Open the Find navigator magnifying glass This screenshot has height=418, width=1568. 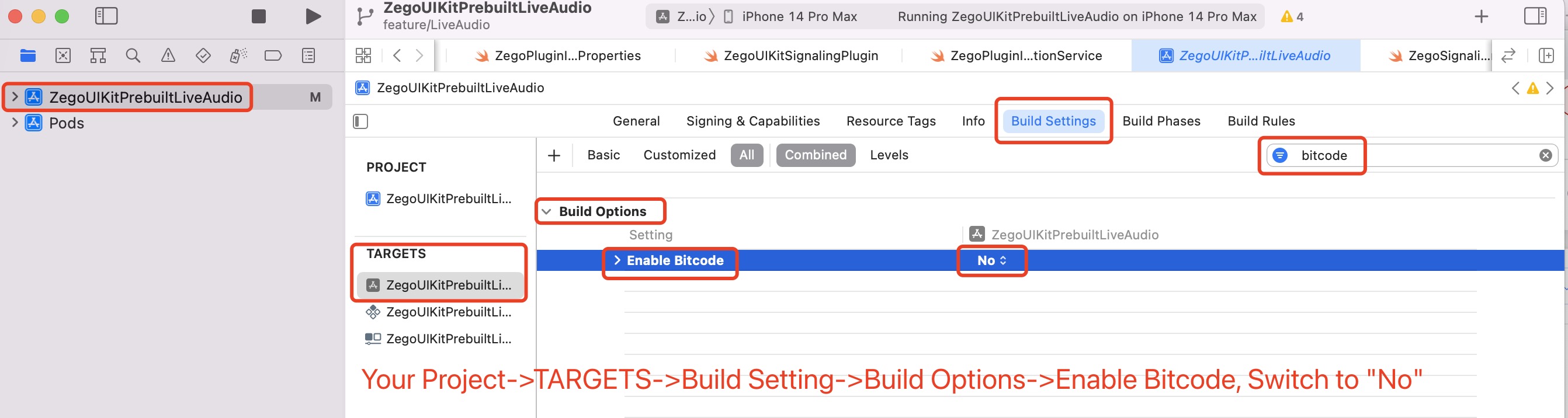point(133,55)
